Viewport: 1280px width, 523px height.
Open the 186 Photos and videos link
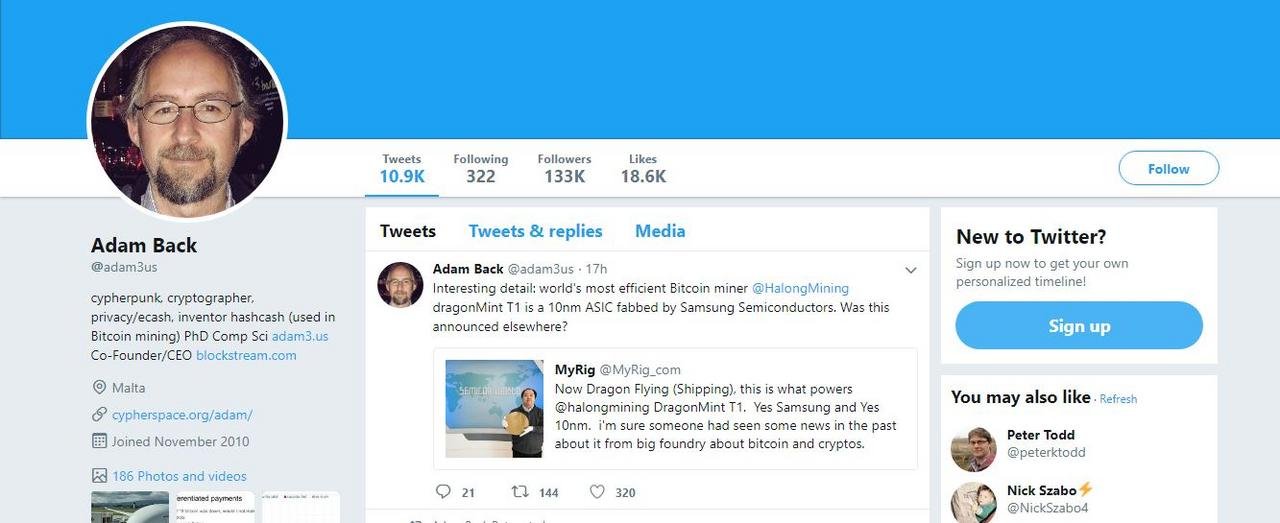click(179, 476)
